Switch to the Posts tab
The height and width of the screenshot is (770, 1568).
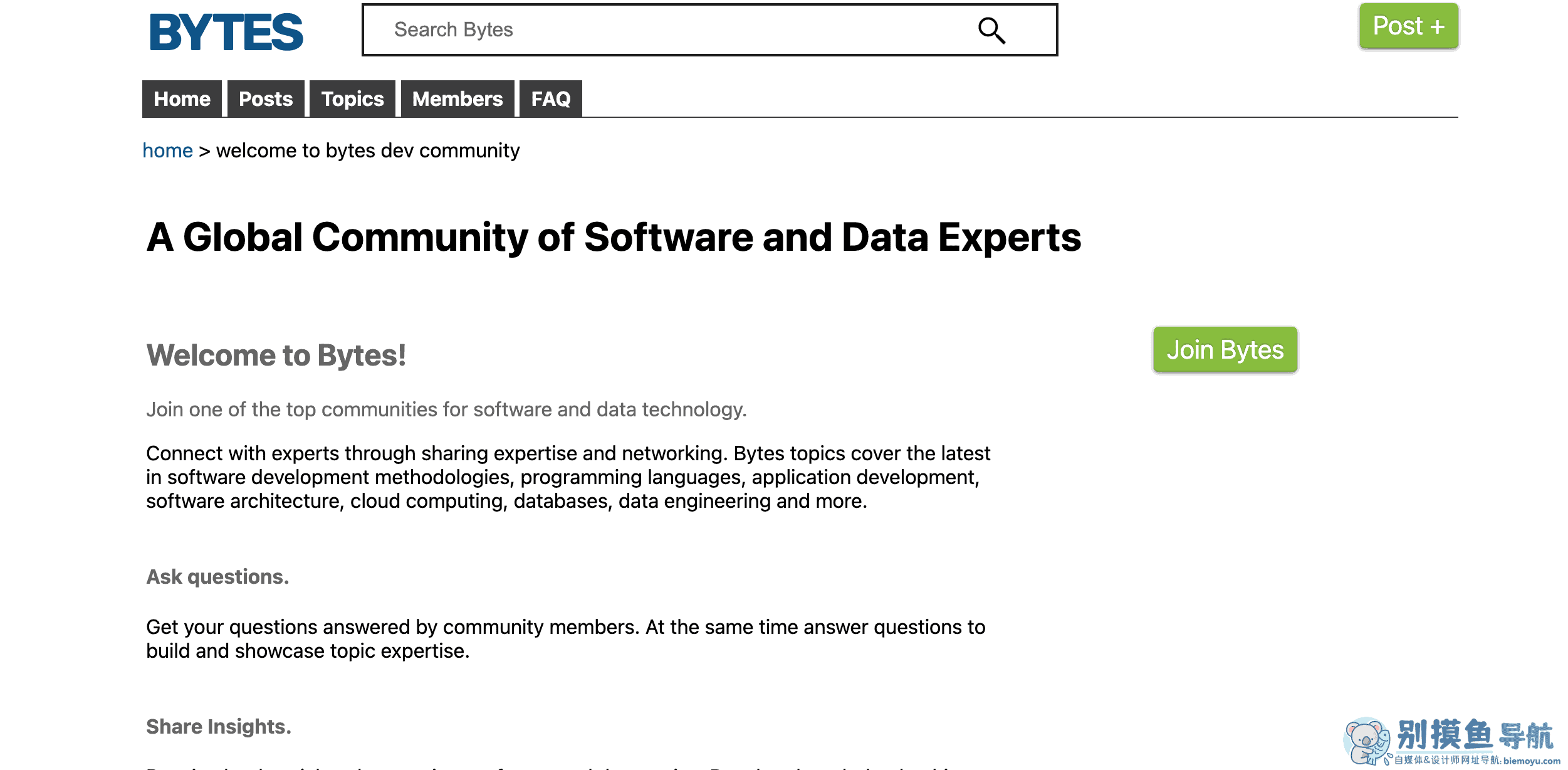[266, 98]
